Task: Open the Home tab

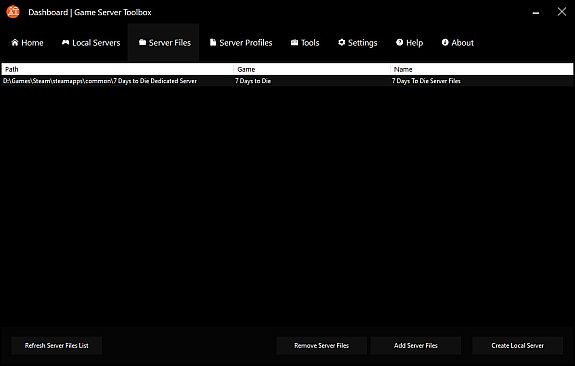Action: point(28,43)
